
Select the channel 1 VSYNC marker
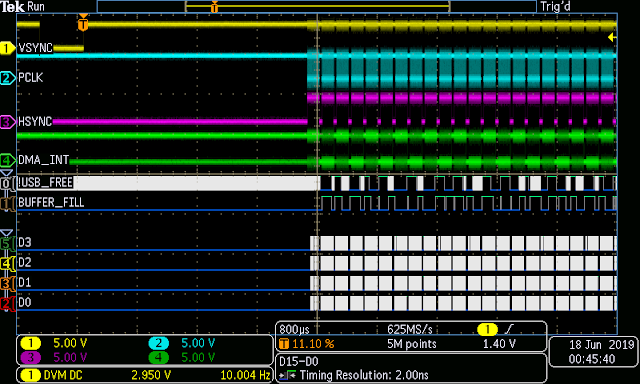pos(7,48)
